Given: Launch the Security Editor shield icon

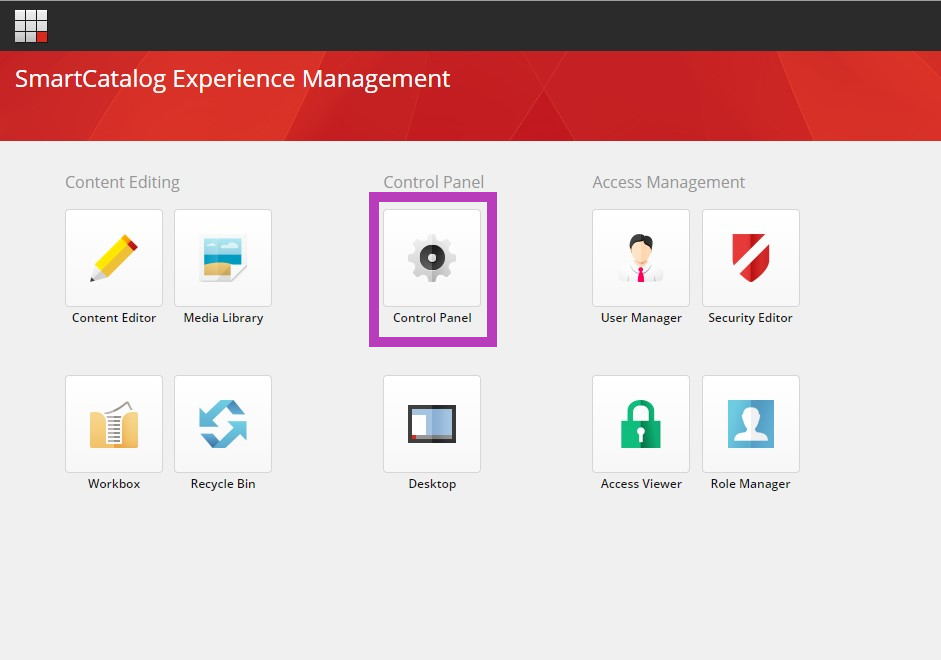Looking at the screenshot, I should pyautogui.click(x=751, y=258).
